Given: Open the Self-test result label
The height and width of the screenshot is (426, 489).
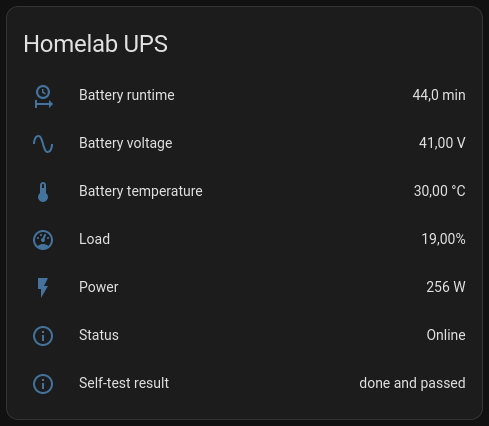Looking at the screenshot, I should [x=124, y=383].
